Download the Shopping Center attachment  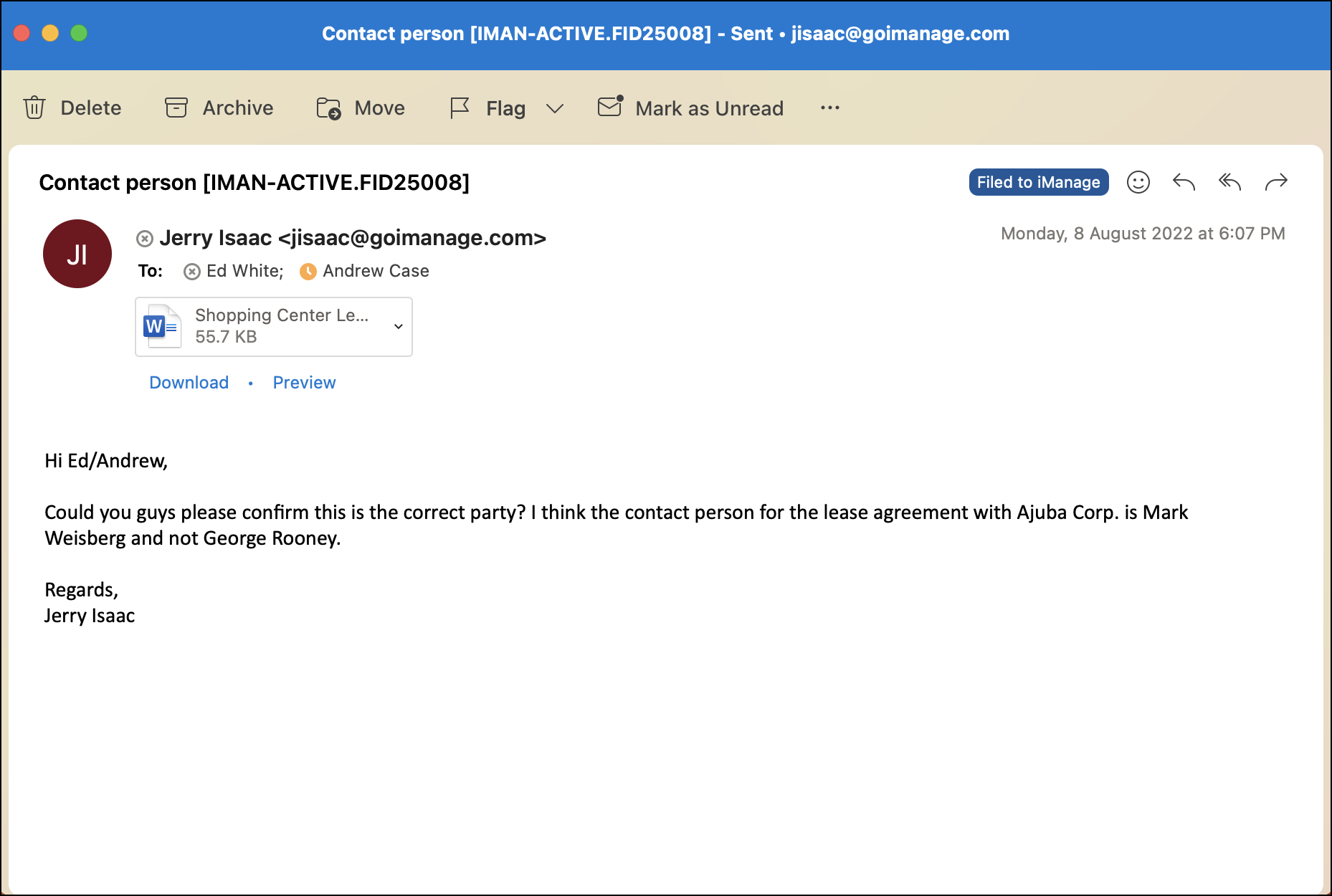tap(189, 382)
